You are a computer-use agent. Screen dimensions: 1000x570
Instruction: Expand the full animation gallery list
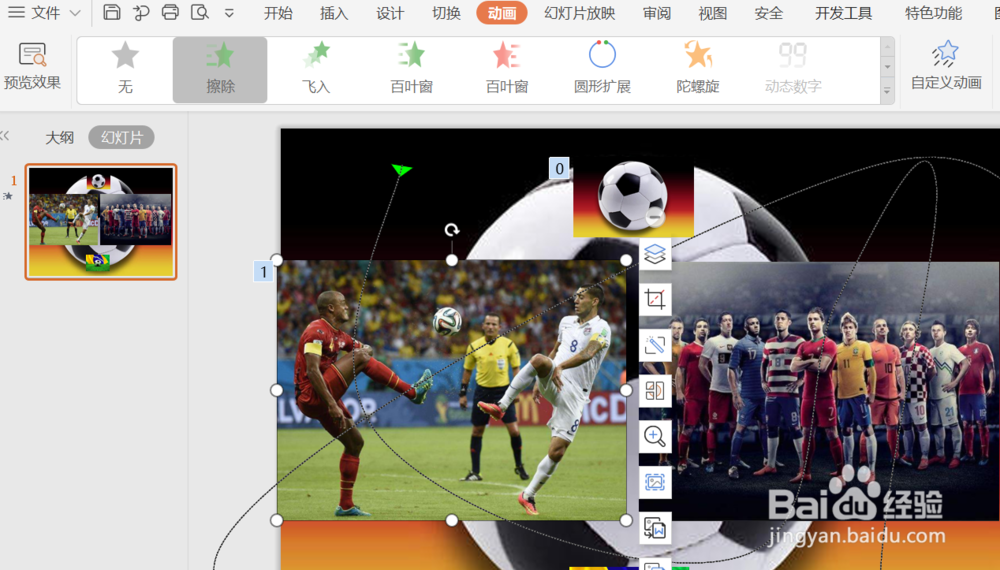click(x=887, y=92)
